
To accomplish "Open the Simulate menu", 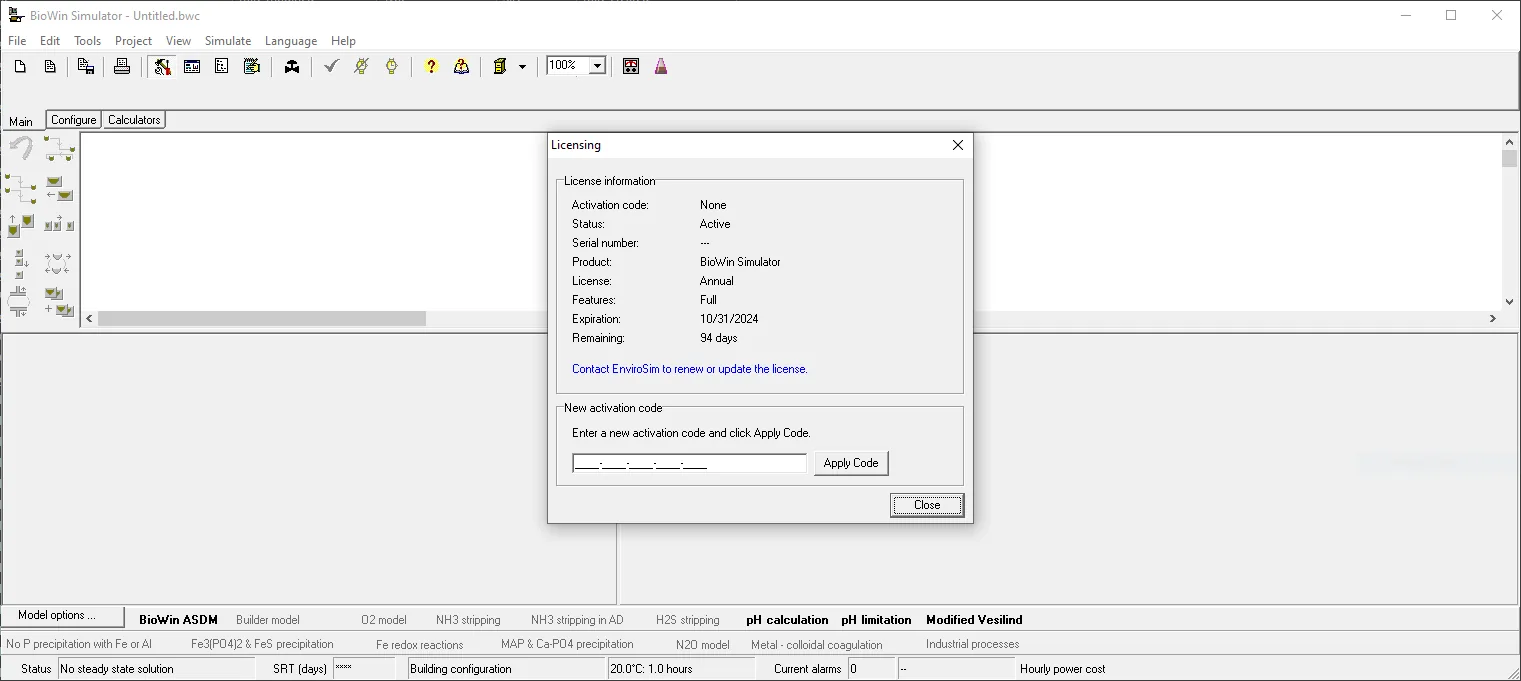I will click(228, 41).
